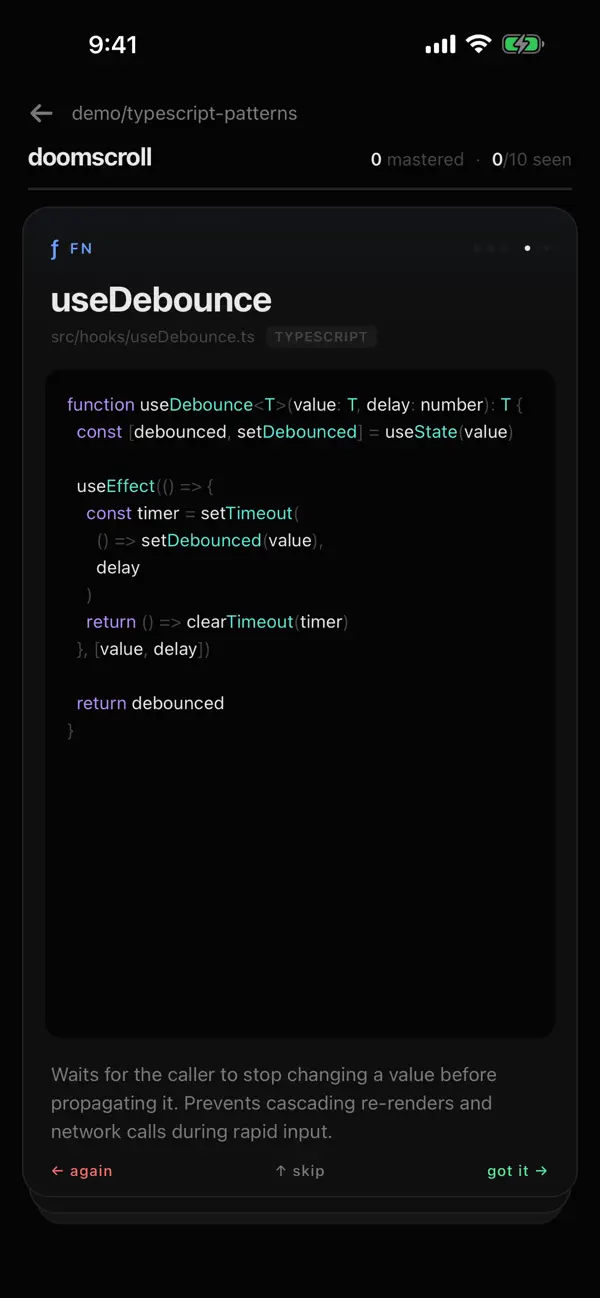Select the FN type label beside the ƒ icon

(81, 248)
